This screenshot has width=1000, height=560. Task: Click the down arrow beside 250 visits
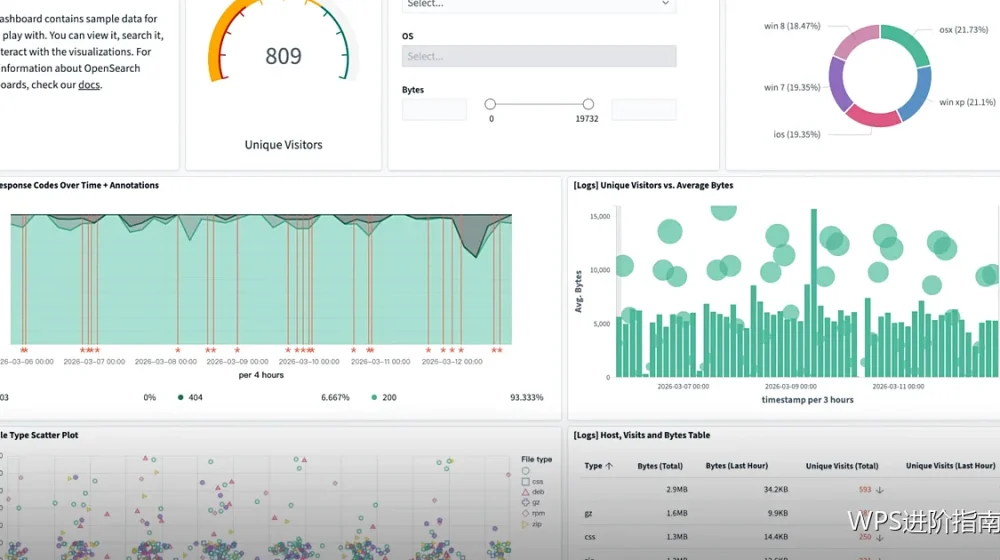[x=880, y=537]
